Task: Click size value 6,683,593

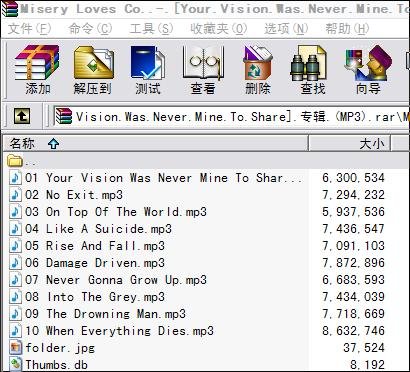Action: click(x=353, y=280)
